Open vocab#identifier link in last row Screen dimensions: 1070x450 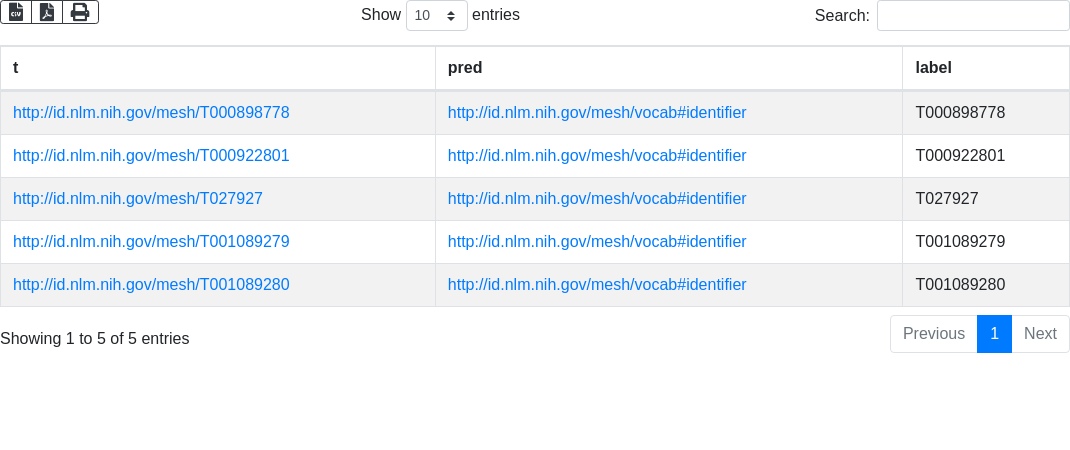pyautogui.click(x=597, y=285)
